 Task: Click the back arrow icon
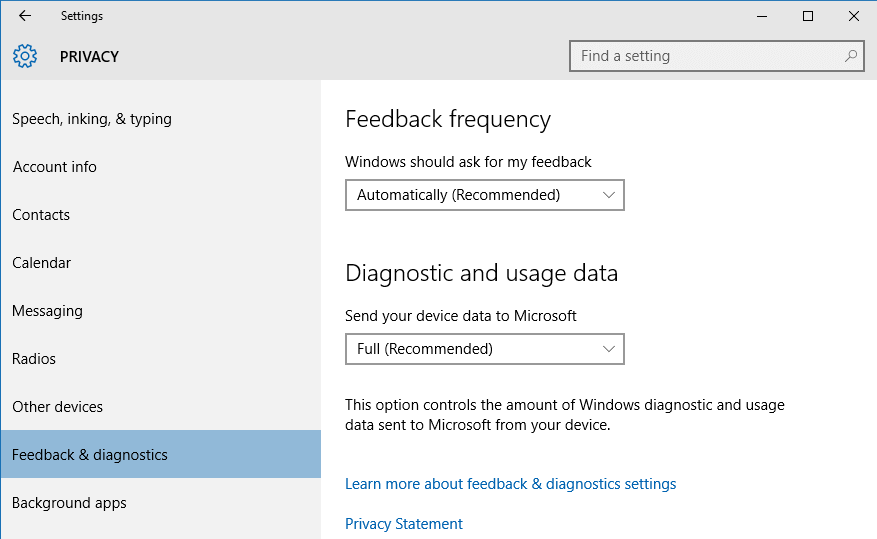(25, 16)
